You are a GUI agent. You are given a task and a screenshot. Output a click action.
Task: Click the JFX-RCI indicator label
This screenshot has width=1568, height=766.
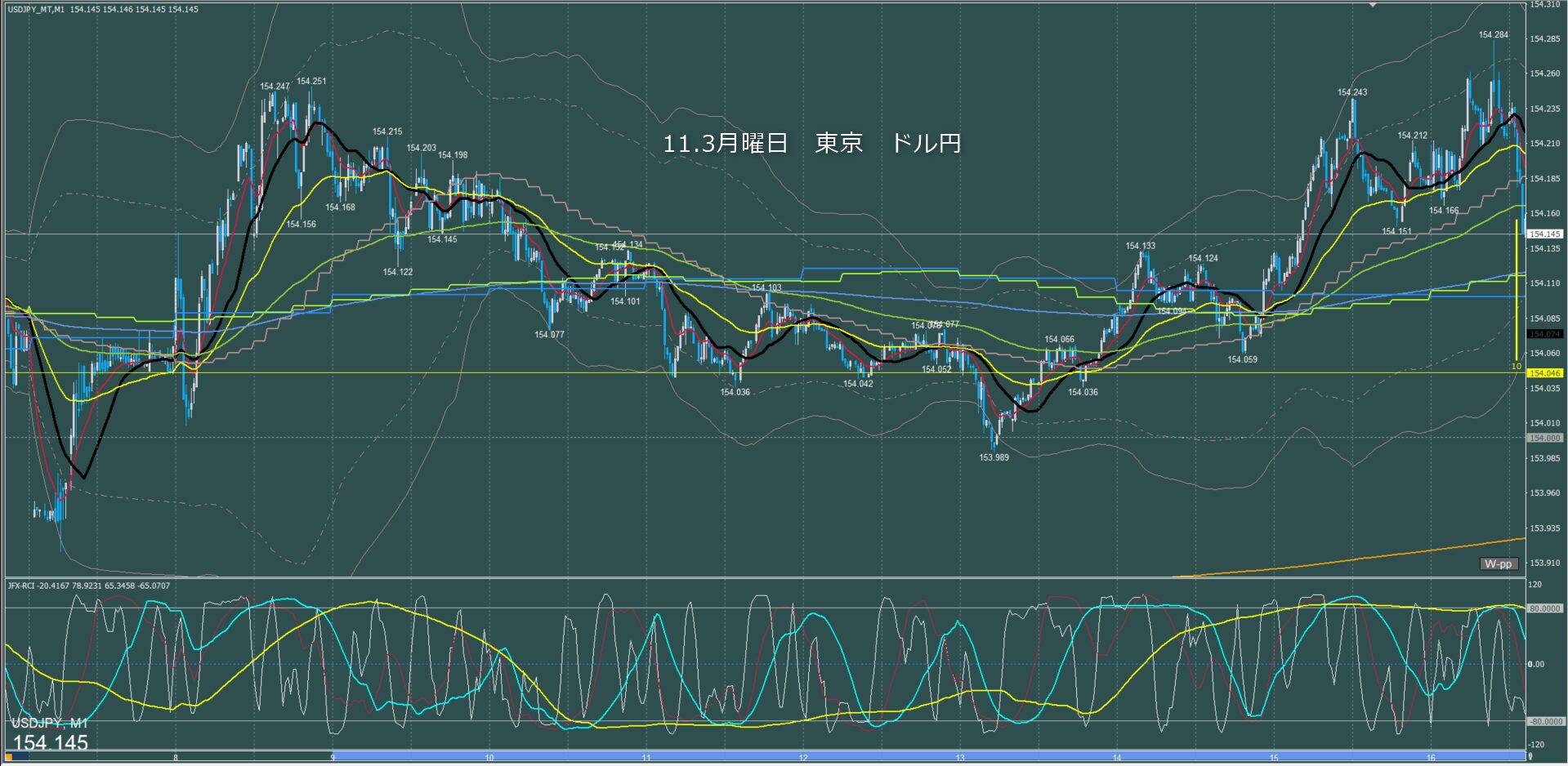(x=88, y=586)
